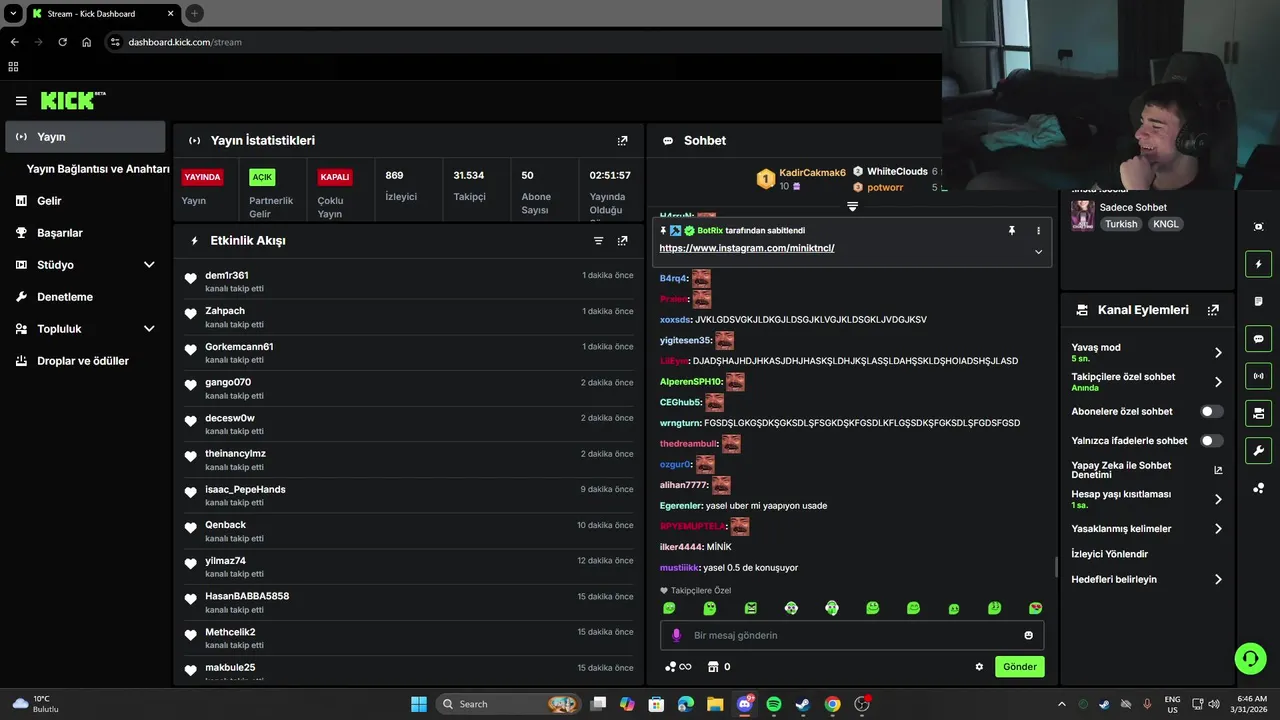The height and width of the screenshot is (720, 1280).
Task: Click the purple microphone icon in chat input
Action: click(676, 635)
